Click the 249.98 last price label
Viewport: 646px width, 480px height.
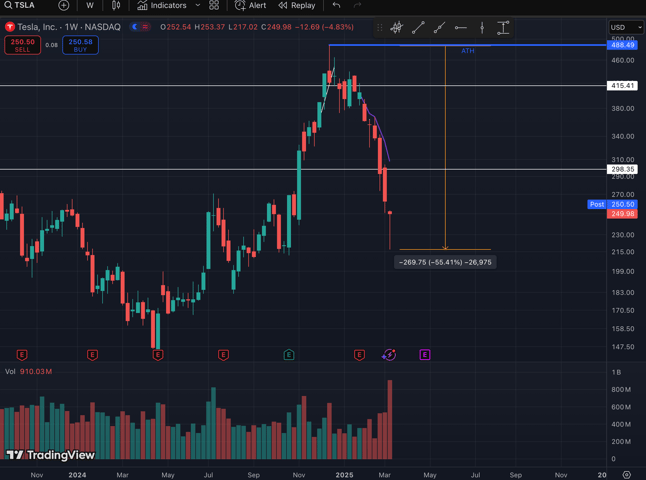click(623, 214)
